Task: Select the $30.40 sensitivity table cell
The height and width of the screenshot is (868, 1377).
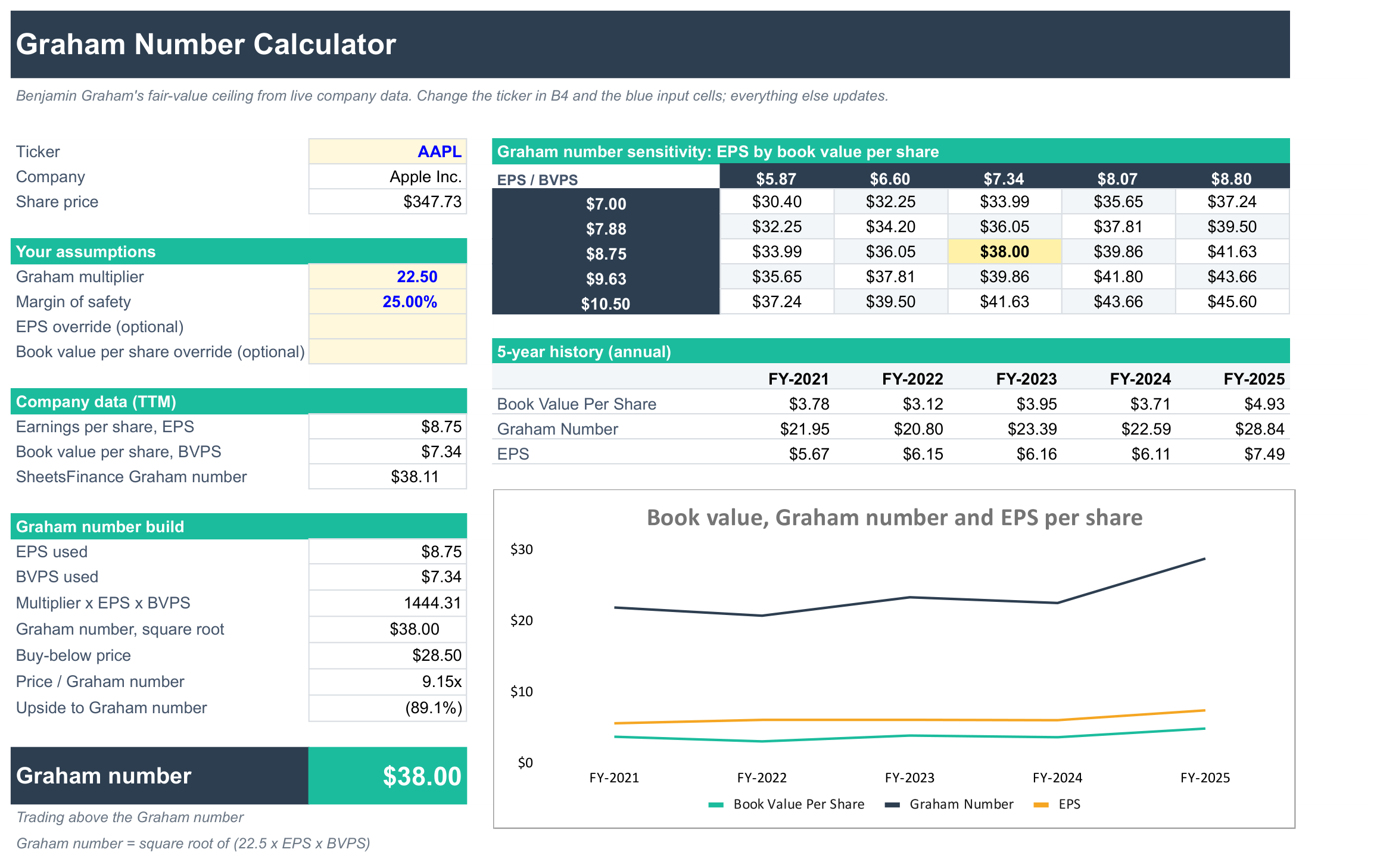Action: click(777, 202)
